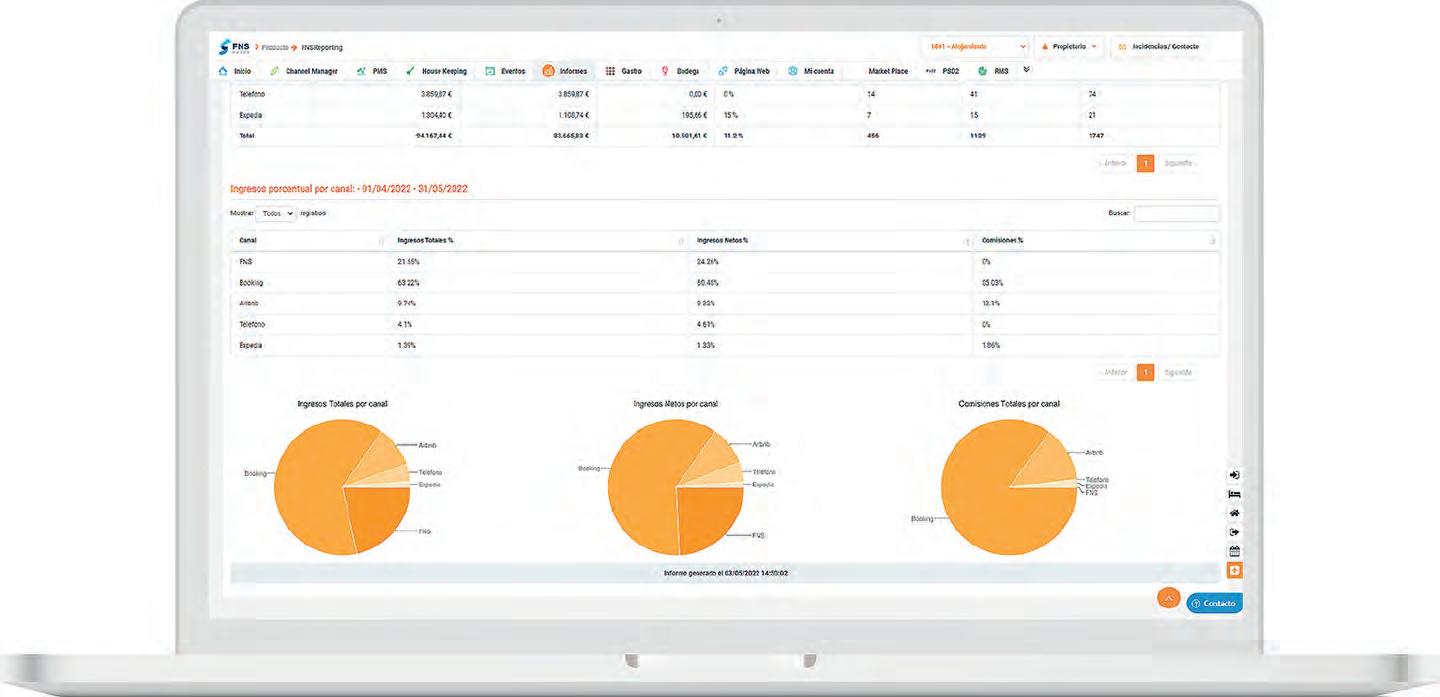Click the House Keeping checkmark icon
This screenshot has width=1440, height=697.
tap(411, 71)
